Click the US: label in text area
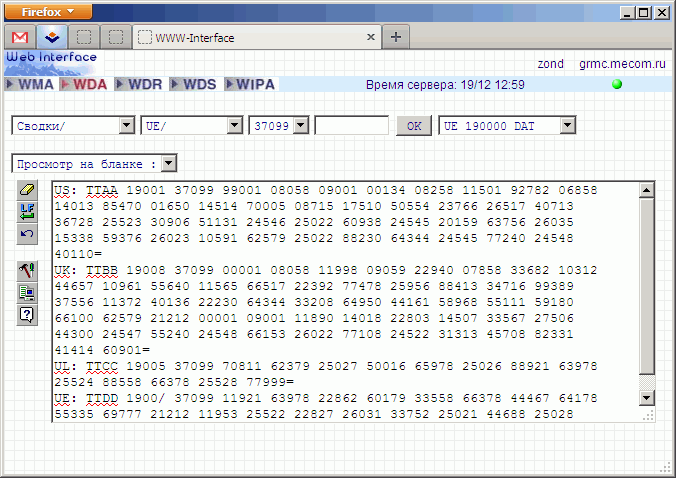 coord(65,190)
